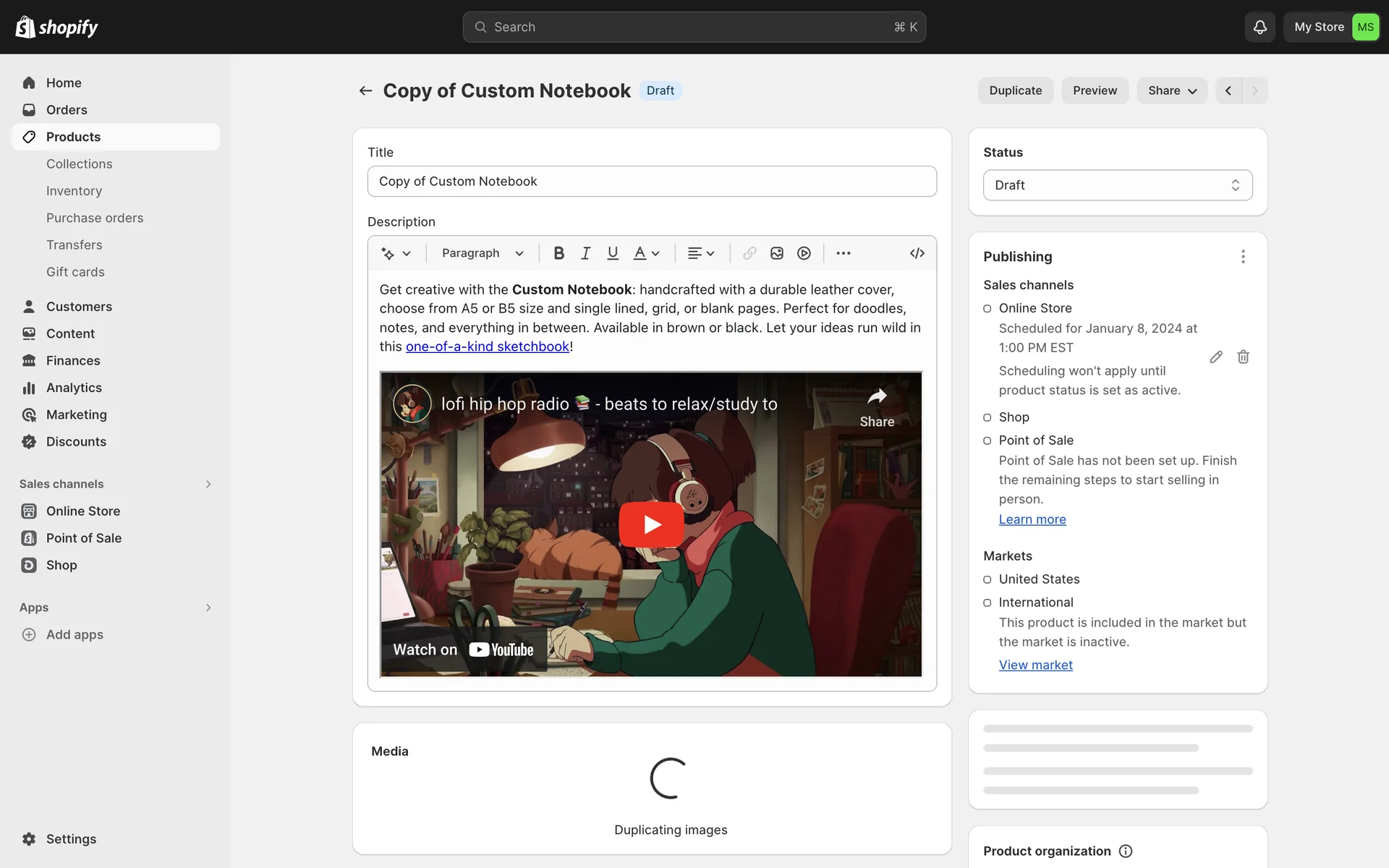Toggle italic text formatting
1389x868 pixels.
[585, 253]
